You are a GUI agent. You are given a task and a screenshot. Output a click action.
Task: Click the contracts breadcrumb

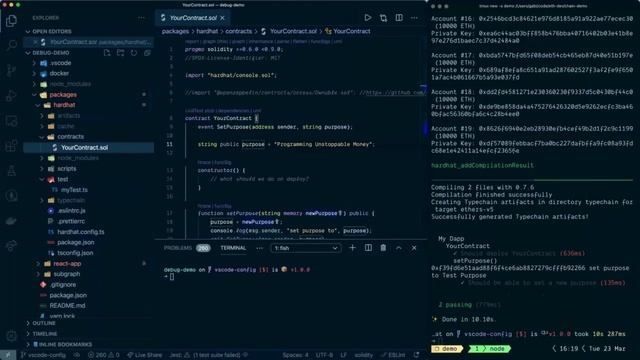[238, 31]
